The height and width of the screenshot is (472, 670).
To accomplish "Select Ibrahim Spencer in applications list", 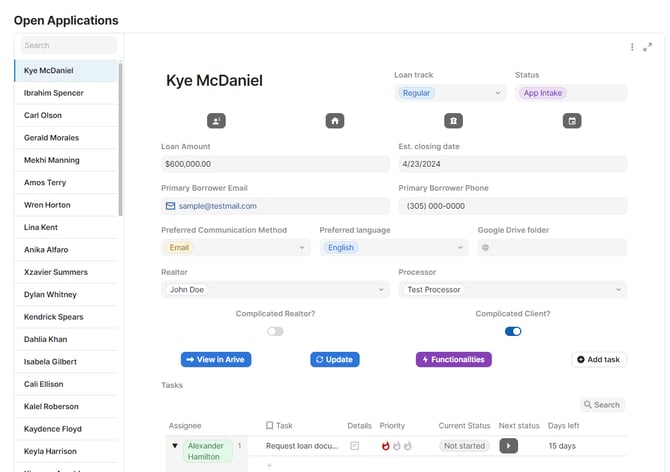I will coord(66,93).
